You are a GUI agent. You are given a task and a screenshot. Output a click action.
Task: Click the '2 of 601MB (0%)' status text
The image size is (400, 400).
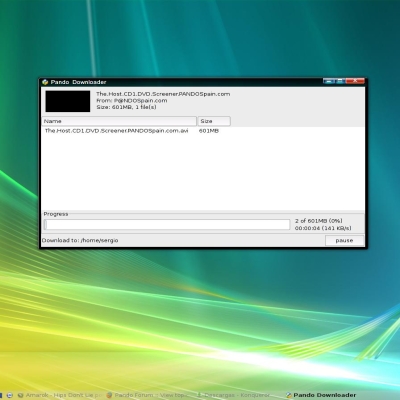(x=319, y=221)
